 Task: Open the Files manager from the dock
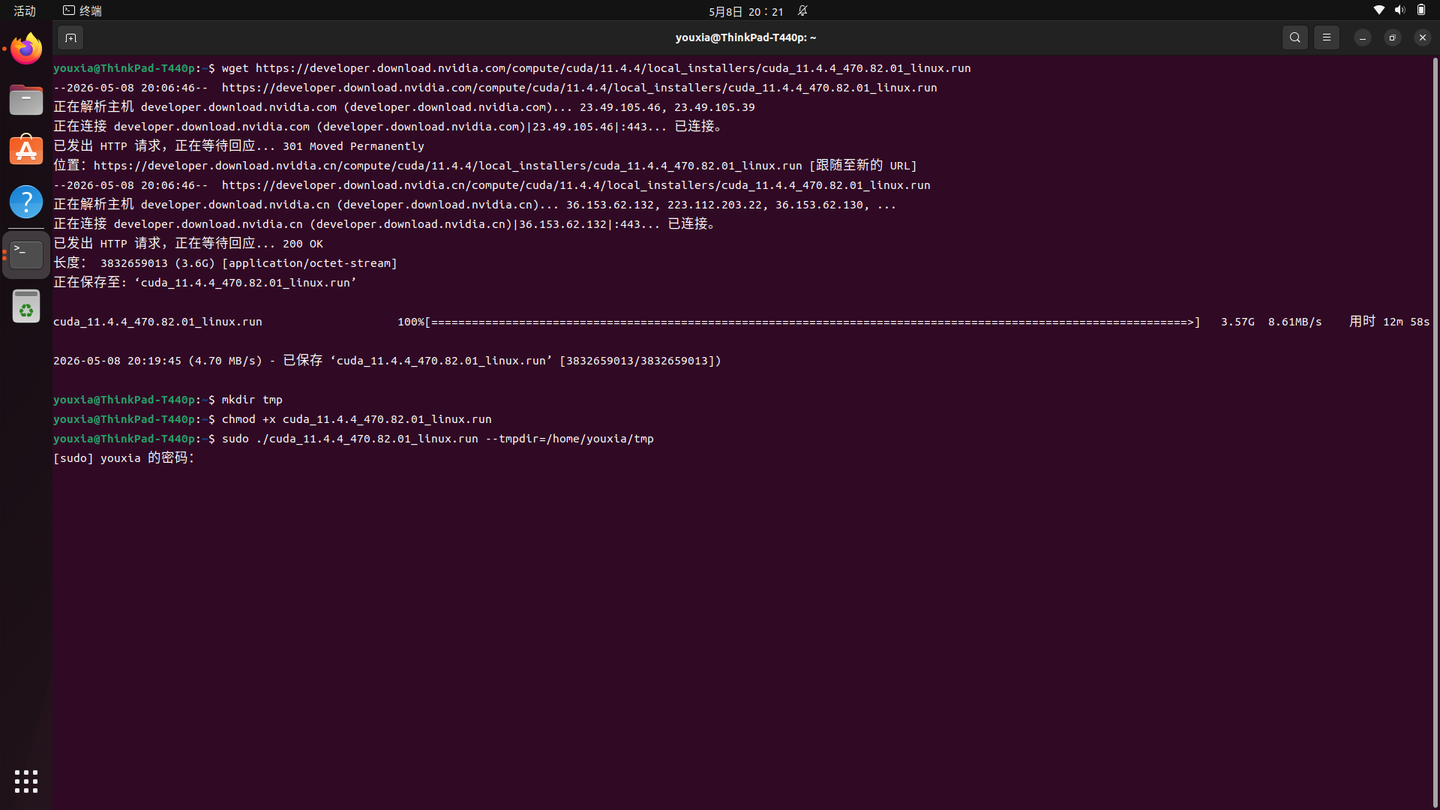pyautogui.click(x=26, y=100)
